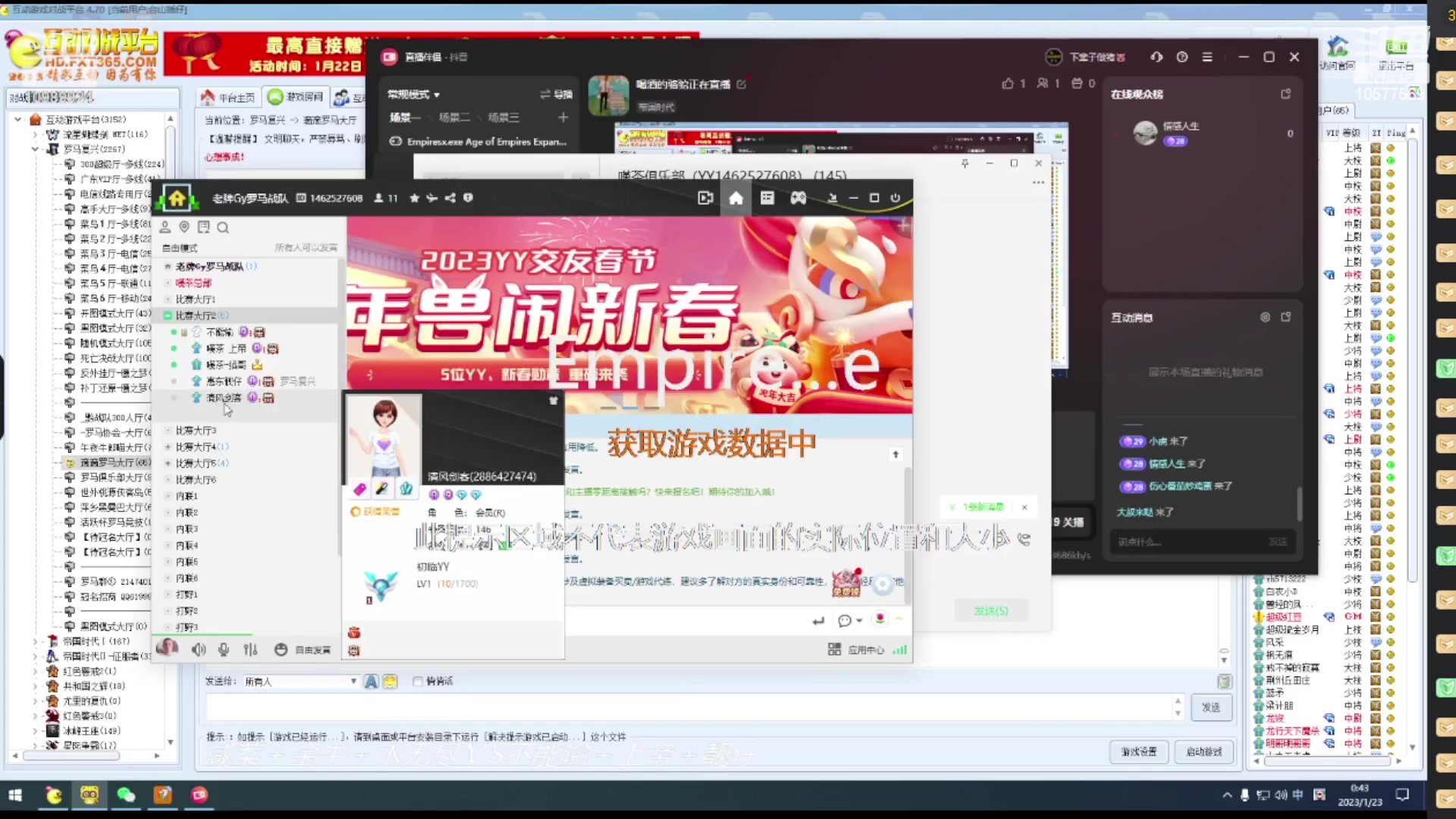1456x819 pixels.
Task: Select the 场景一 scene tab
Action: coord(405,117)
